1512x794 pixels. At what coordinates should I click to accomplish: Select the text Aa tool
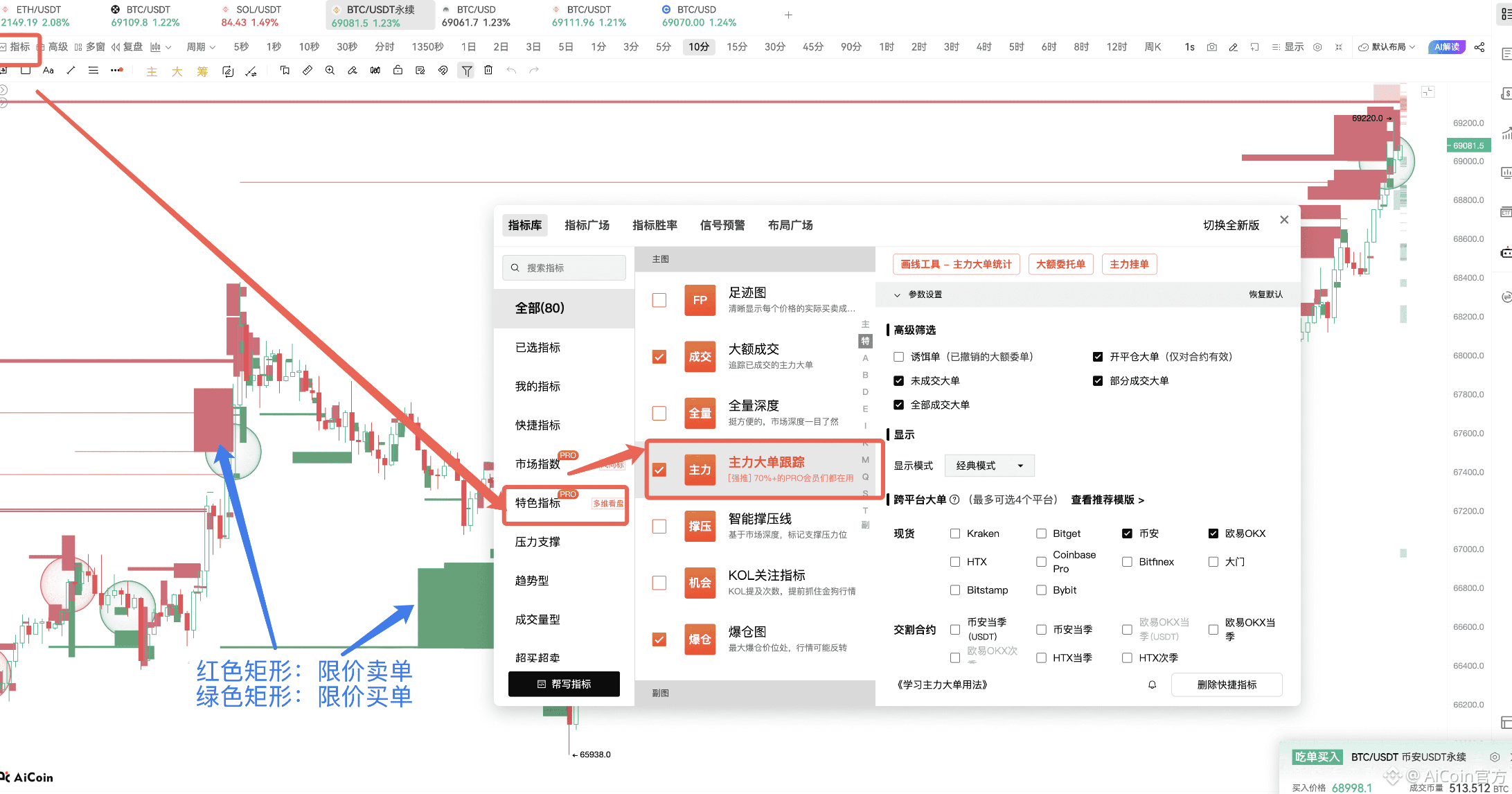[x=48, y=70]
